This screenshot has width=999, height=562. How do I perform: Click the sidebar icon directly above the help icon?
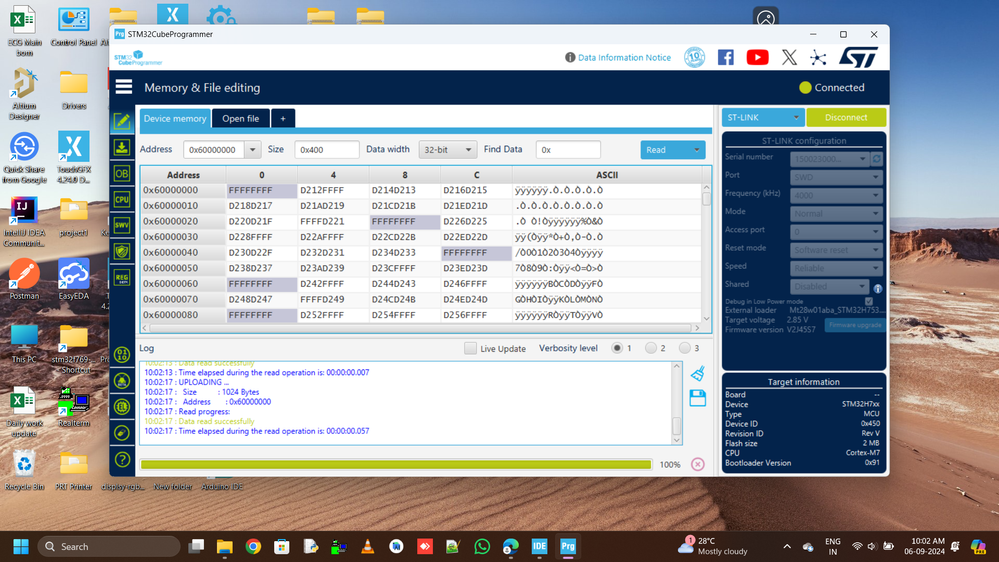(x=122, y=433)
